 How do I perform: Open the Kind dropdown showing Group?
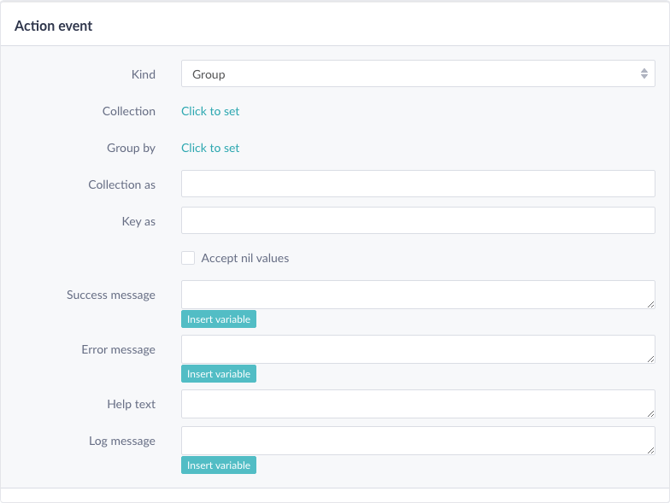coord(418,74)
